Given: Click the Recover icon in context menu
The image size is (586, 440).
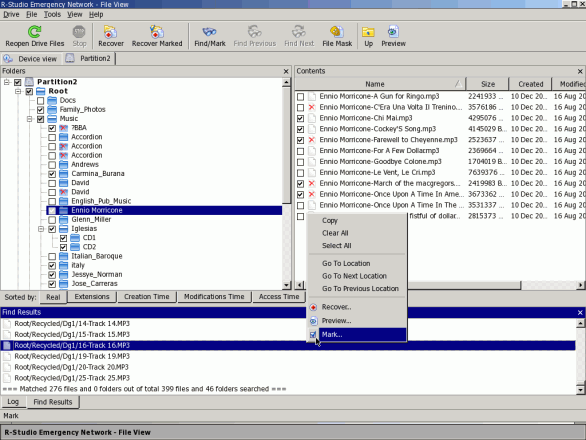Looking at the screenshot, I should (313, 307).
